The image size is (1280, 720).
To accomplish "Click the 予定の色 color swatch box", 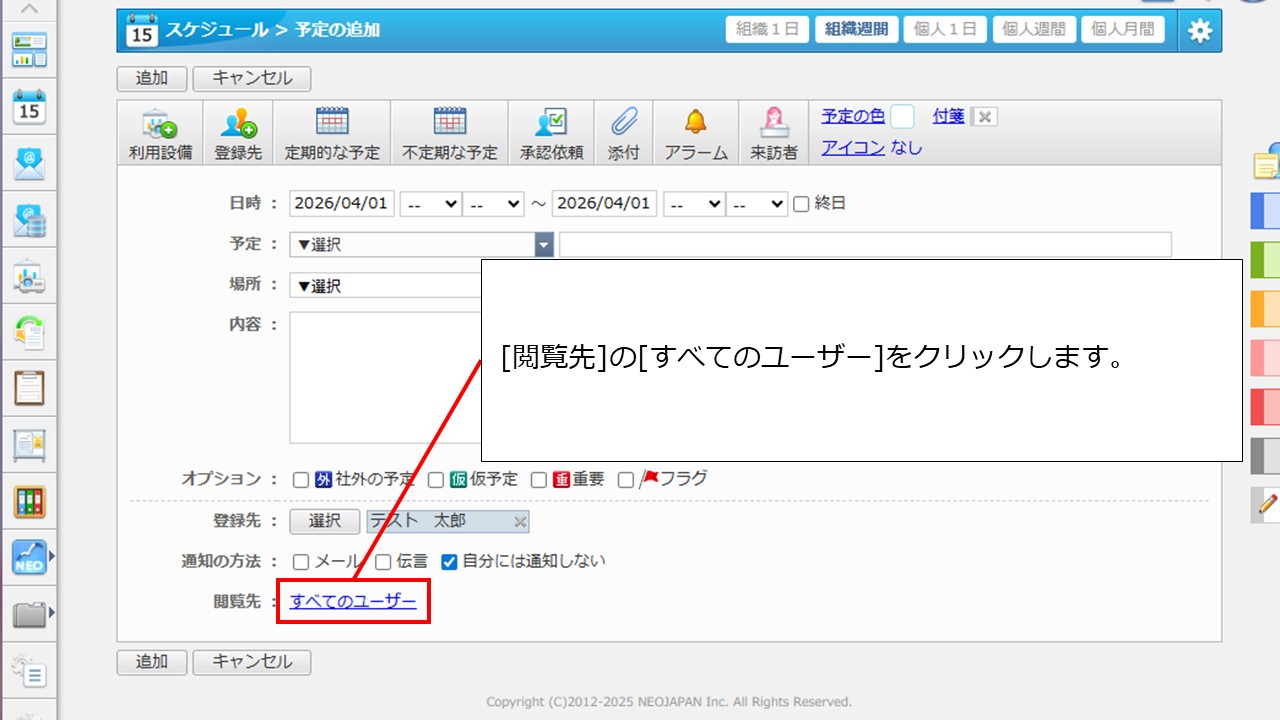I will 902,117.
